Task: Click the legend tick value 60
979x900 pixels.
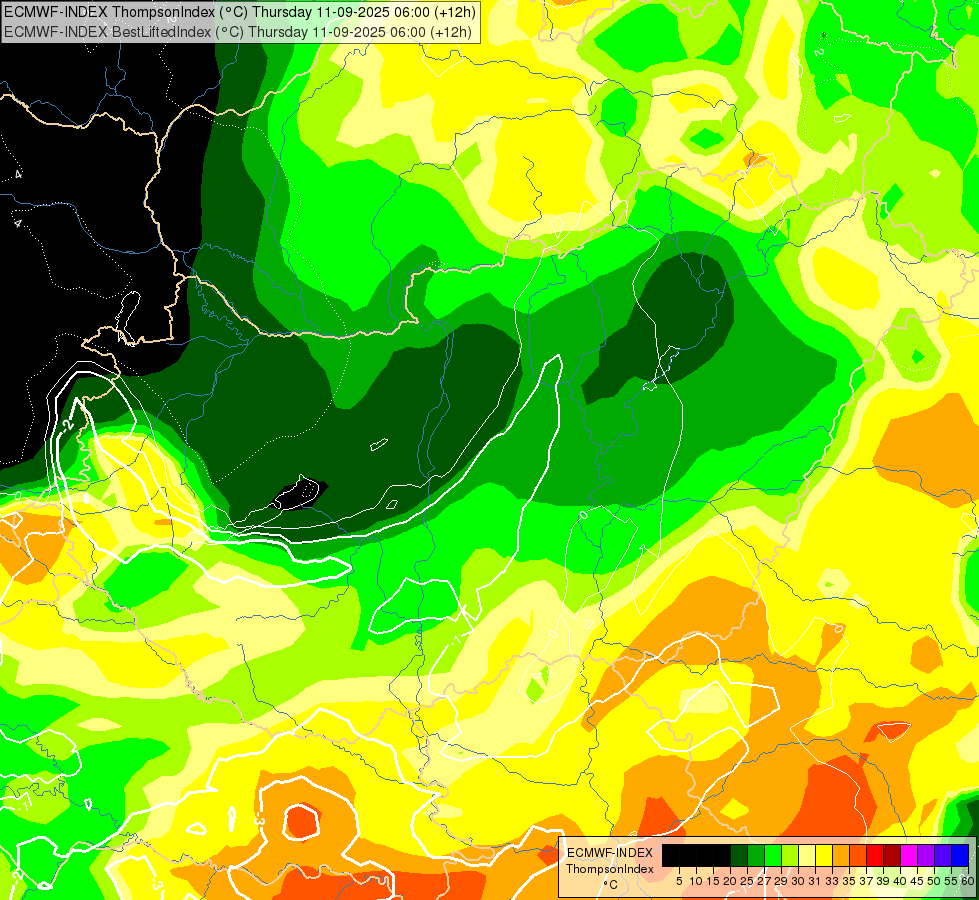Action: click(968, 881)
